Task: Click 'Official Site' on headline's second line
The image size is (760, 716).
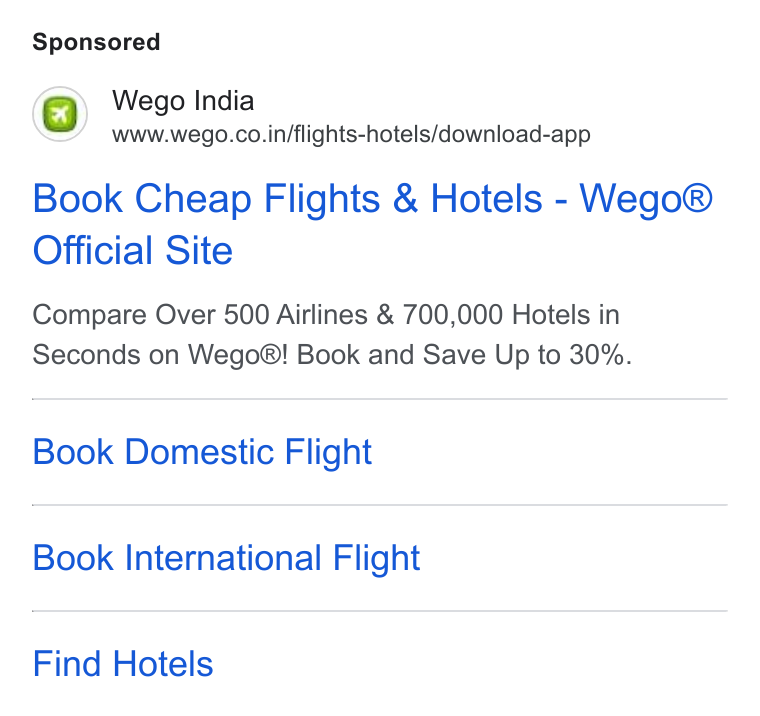Action: [133, 250]
